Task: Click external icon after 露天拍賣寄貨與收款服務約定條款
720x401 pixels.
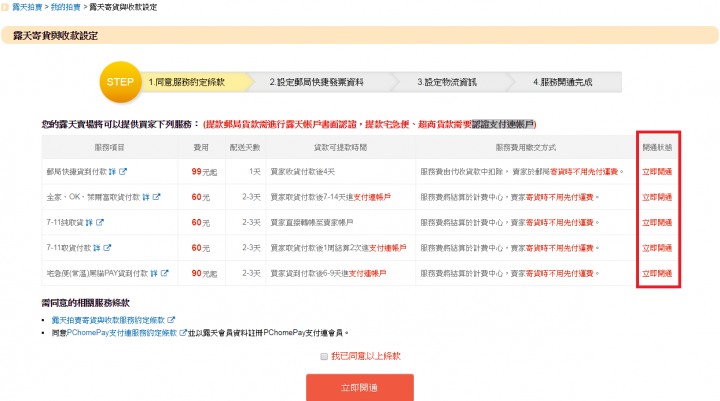Action: pyautogui.click(x=171, y=320)
